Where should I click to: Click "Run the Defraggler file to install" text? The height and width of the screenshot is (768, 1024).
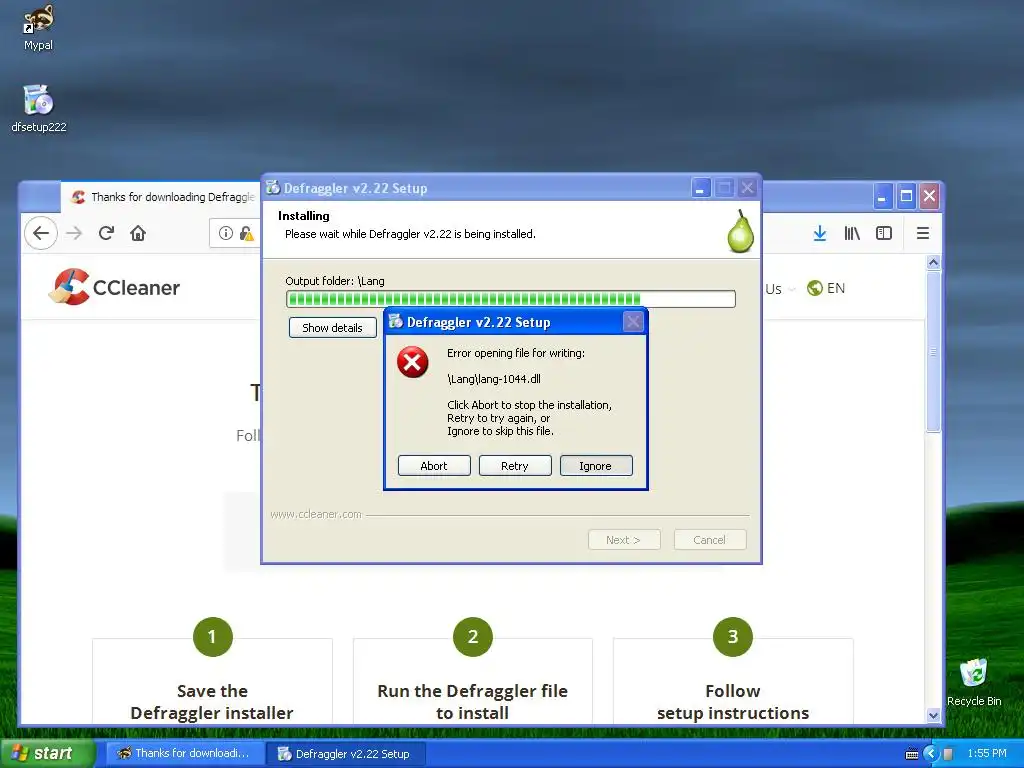(x=473, y=702)
